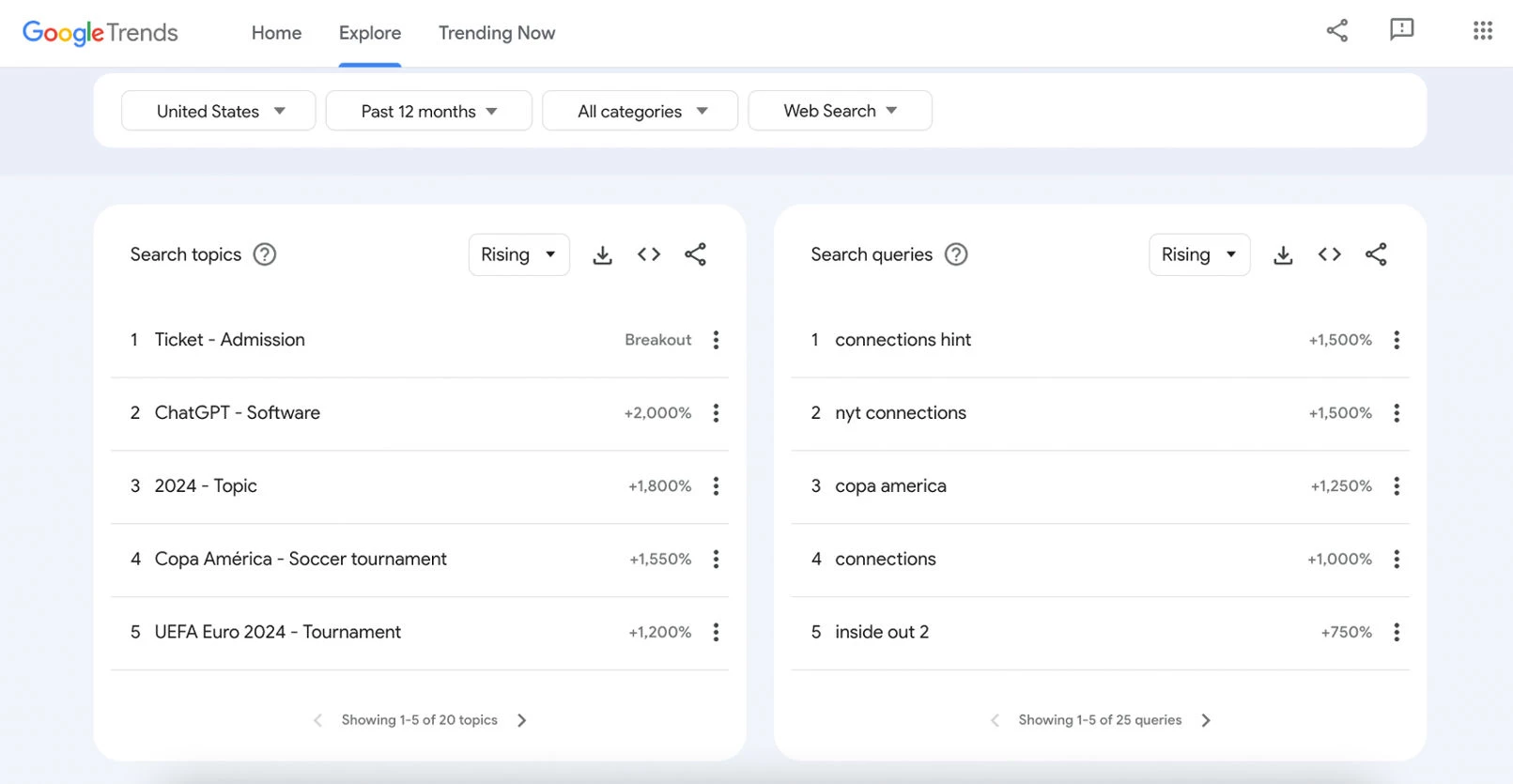Image resolution: width=1513 pixels, height=784 pixels.
Task: Open Search queries help question icon
Action: [x=956, y=254]
